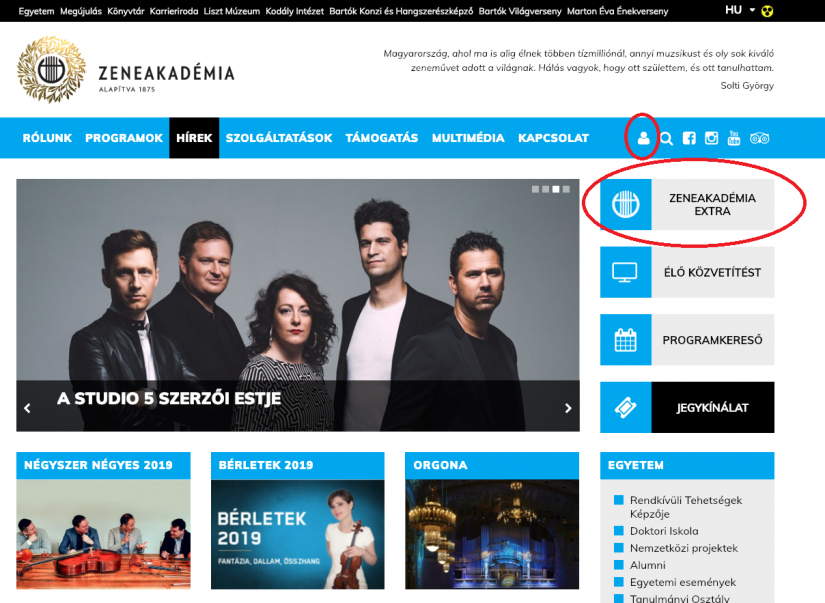Image resolution: width=825 pixels, height=603 pixels.
Task: Show next slide with right arrow
Action: (568, 408)
